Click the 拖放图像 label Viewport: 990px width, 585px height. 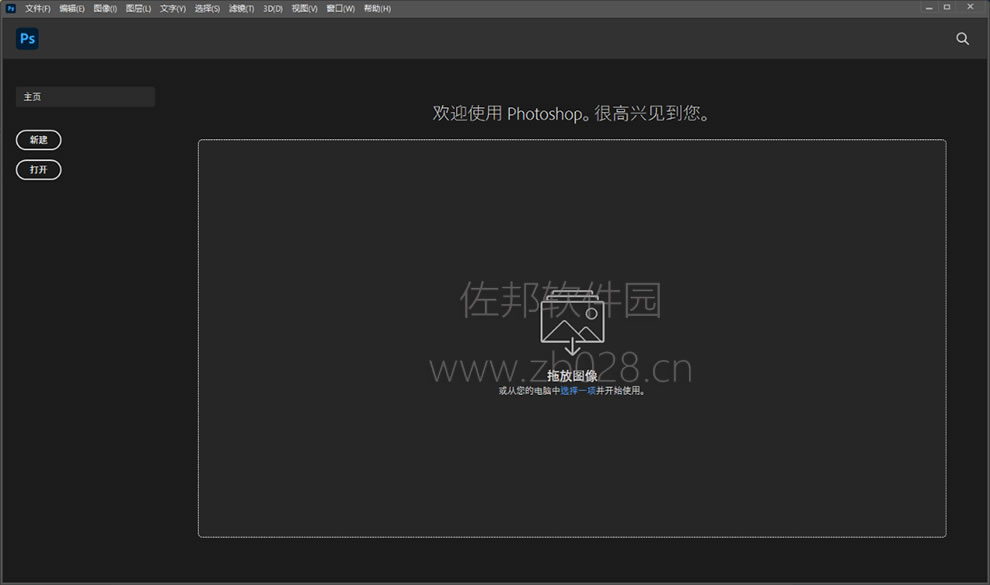572,376
